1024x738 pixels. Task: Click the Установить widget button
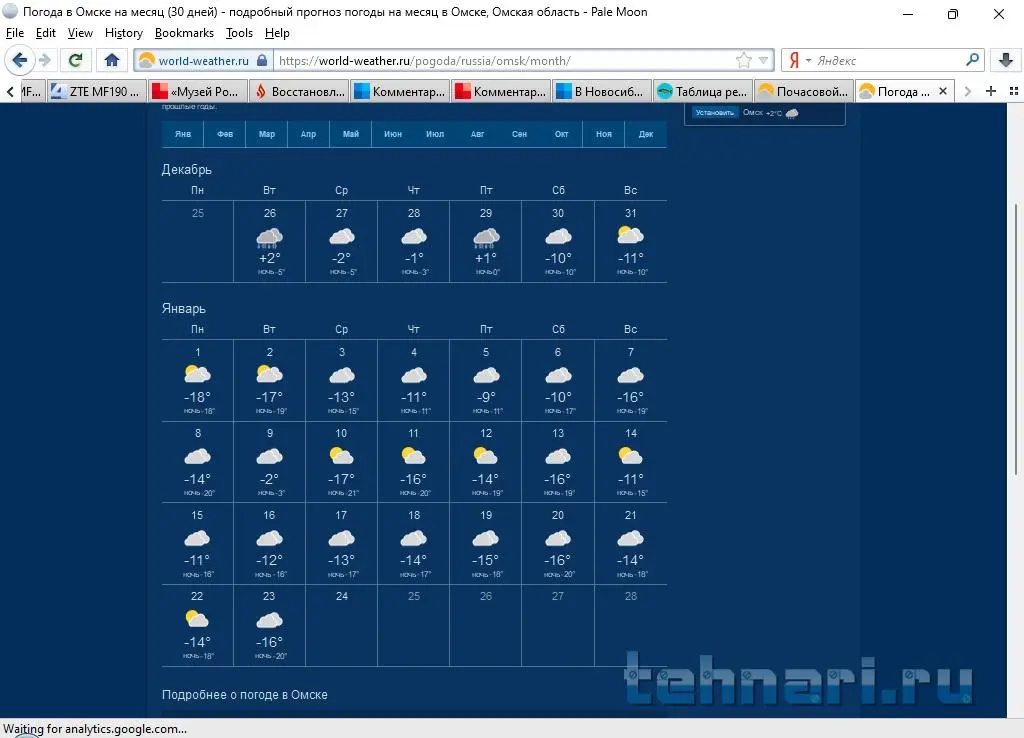pos(714,112)
